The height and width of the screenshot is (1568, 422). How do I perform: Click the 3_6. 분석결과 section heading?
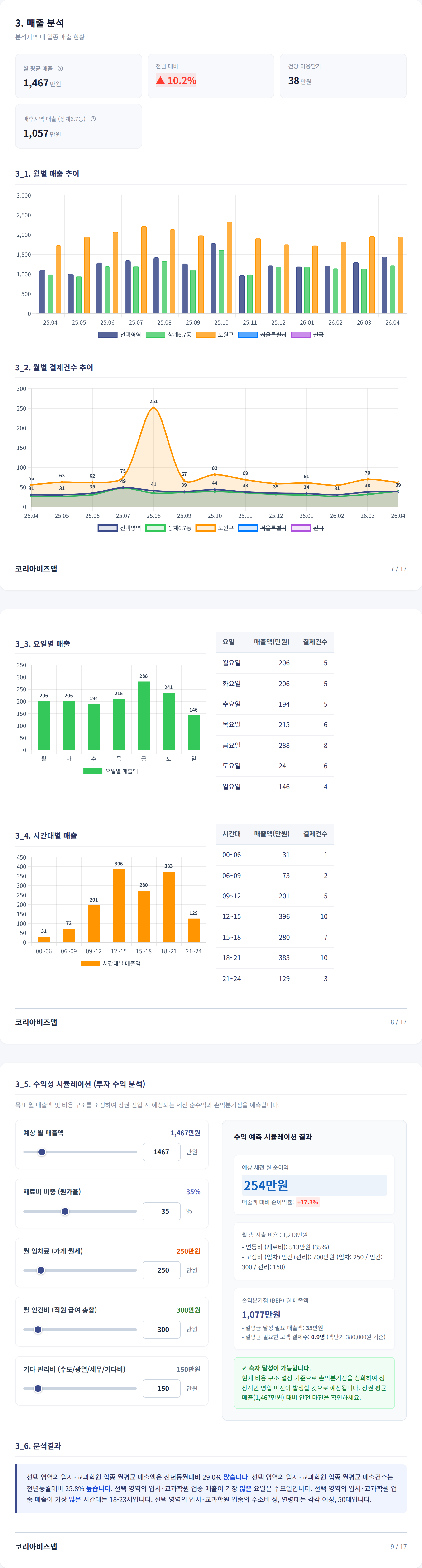[x=38, y=1446]
